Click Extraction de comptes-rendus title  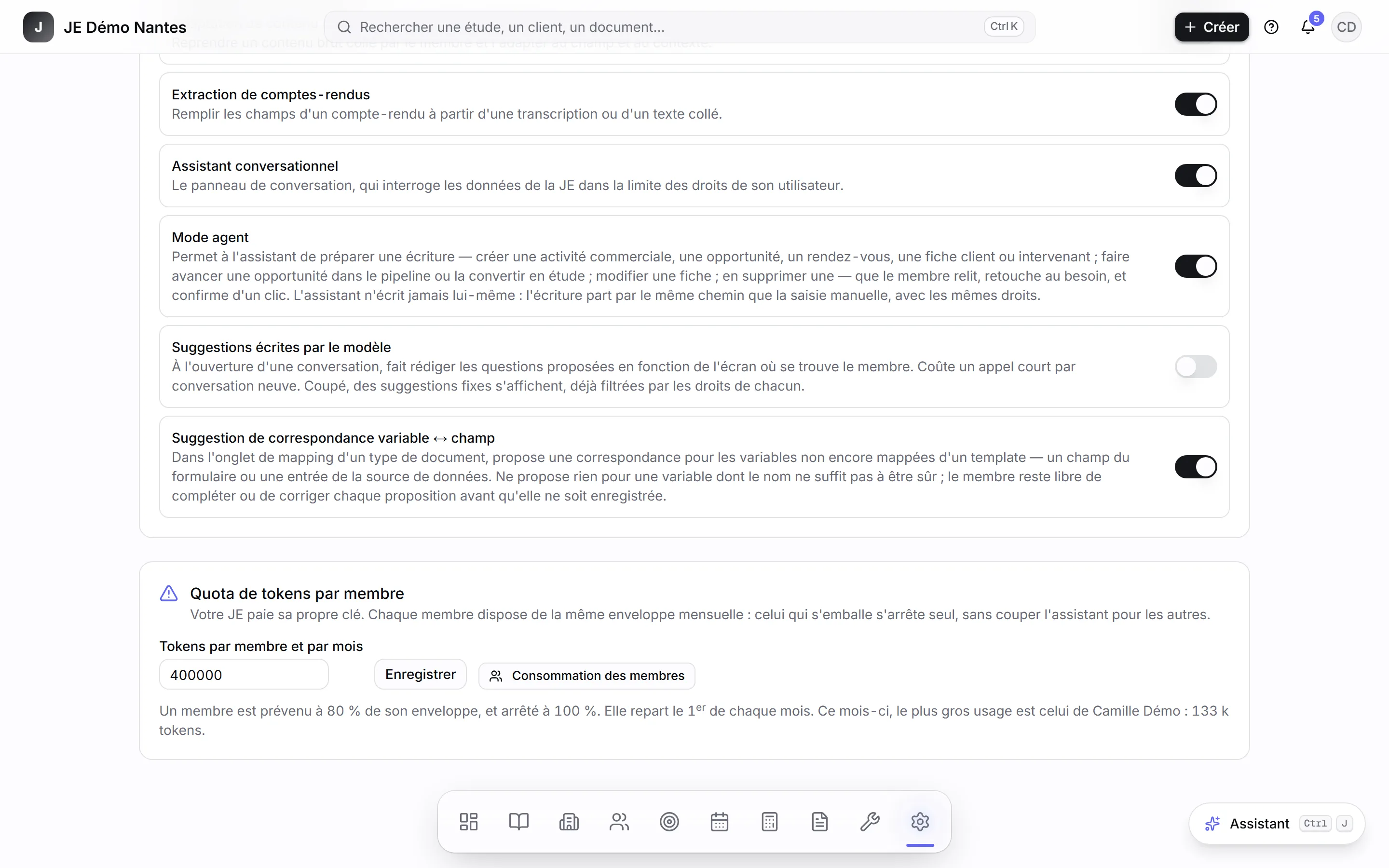pos(271,95)
